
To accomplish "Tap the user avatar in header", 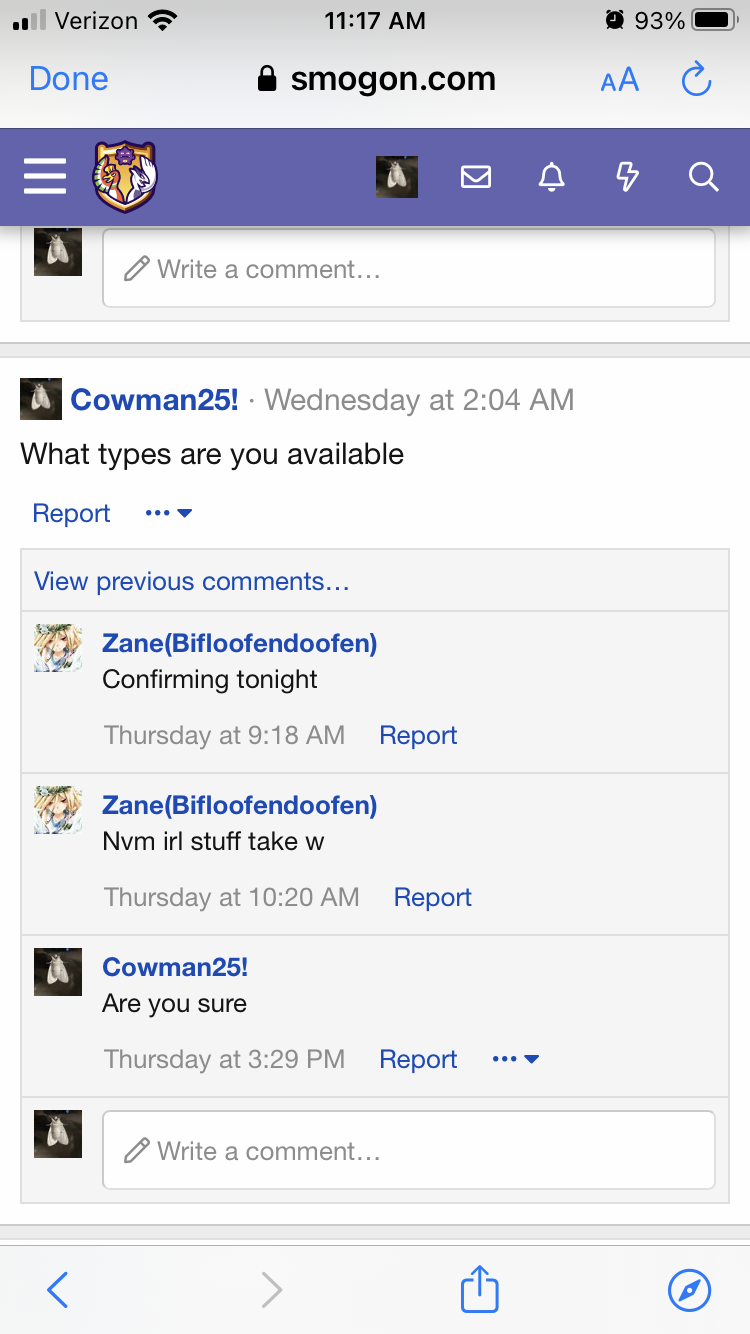I will tap(396, 177).
